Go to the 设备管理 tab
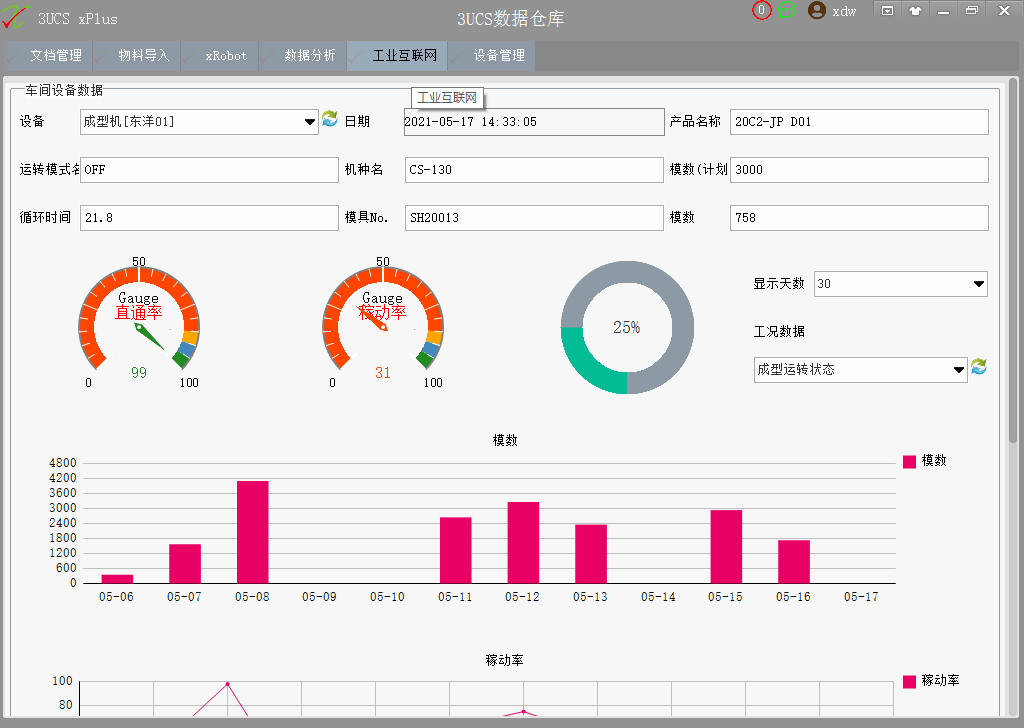The height and width of the screenshot is (728, 1024). tap(492, 56)
